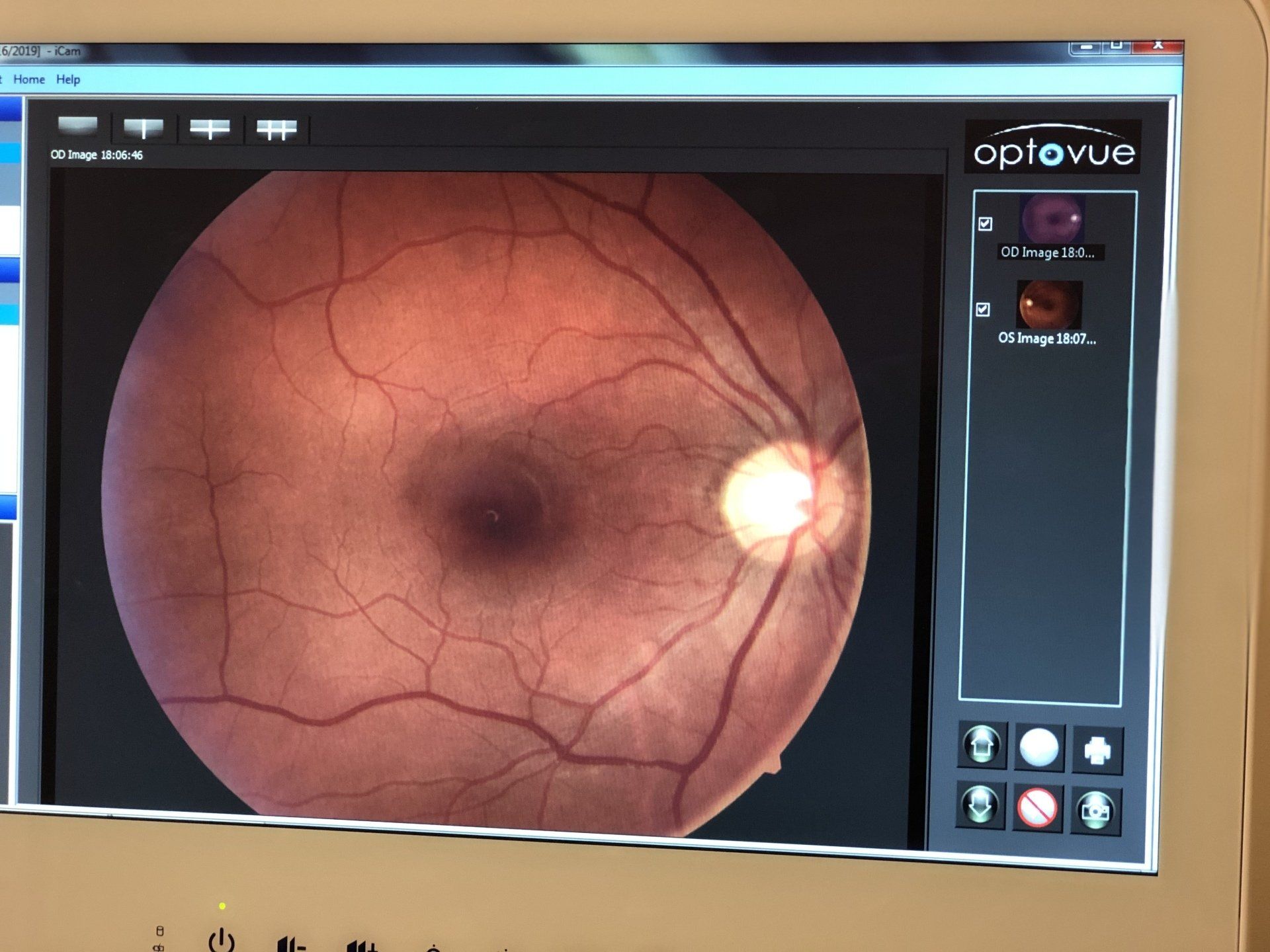The image size is (1270, 952).
Task: Click the printer icon
Action: (1097, 750)
